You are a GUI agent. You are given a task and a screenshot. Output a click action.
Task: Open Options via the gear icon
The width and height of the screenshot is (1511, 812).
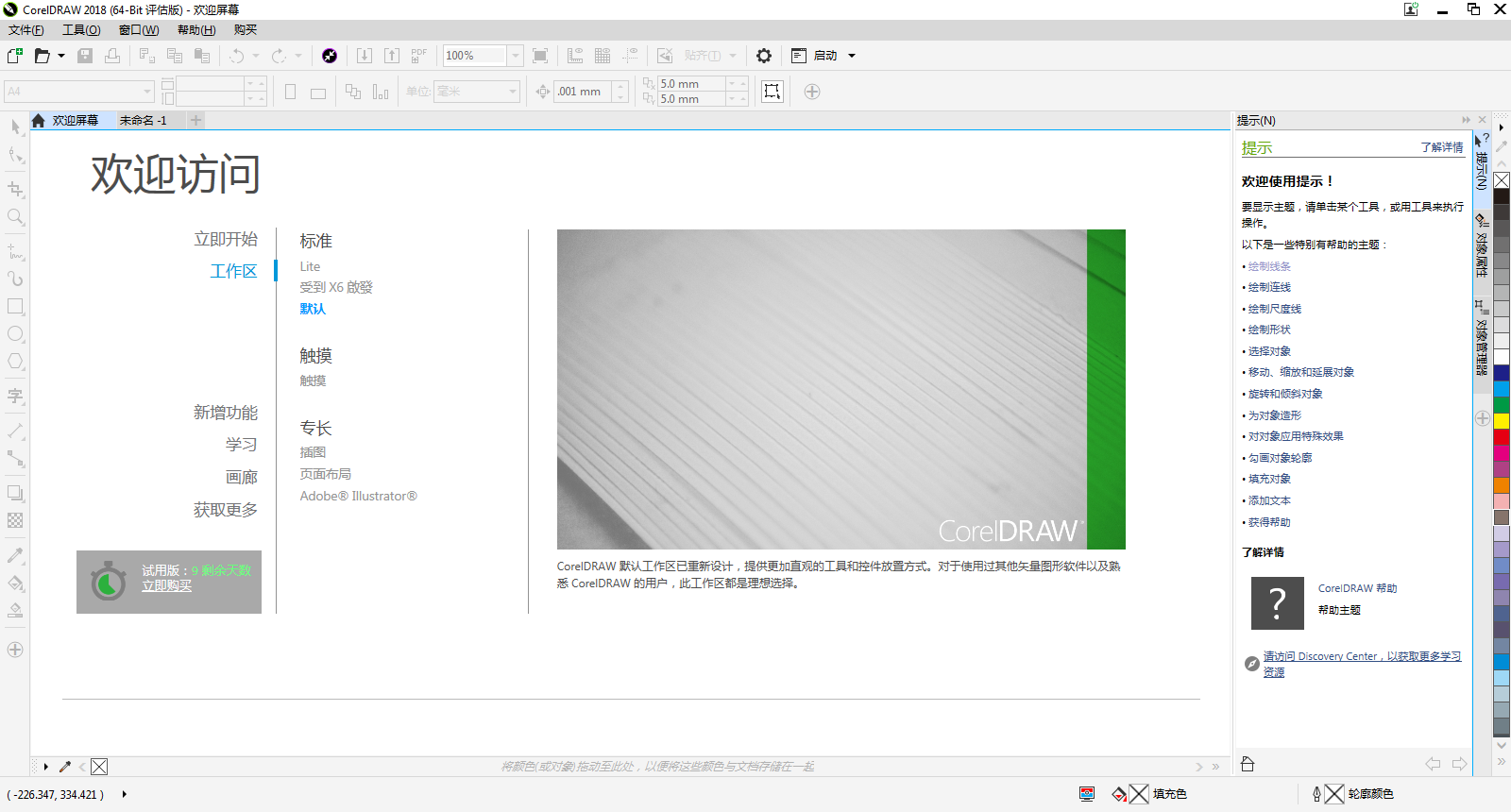764,56
